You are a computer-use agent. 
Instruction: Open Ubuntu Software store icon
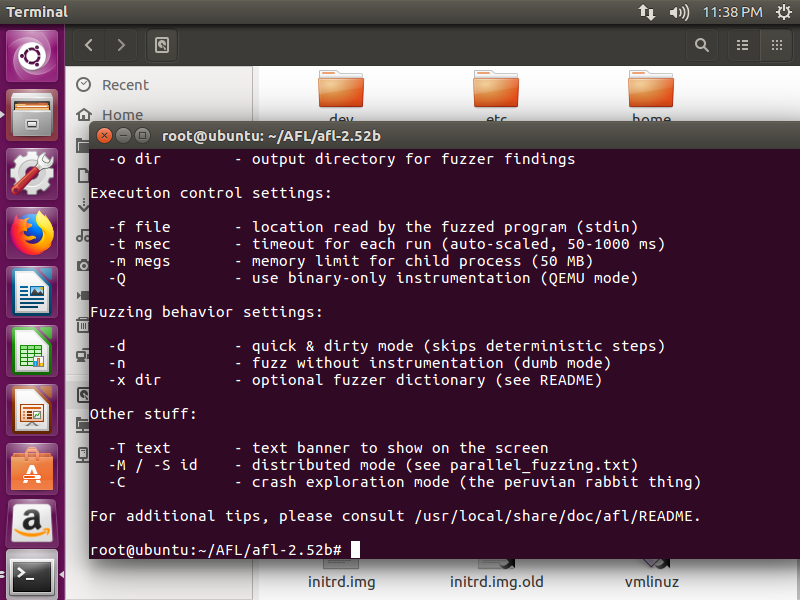click(x=32, y=470)
